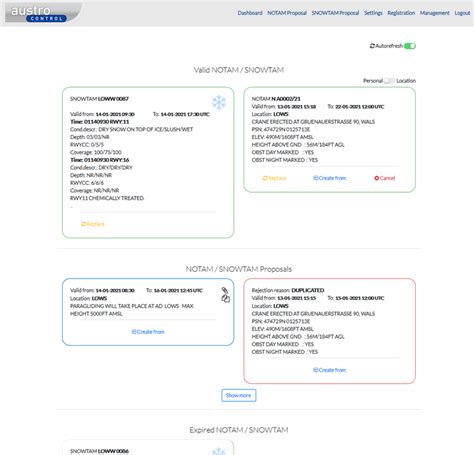Log out via Logout link

(462, 13)
